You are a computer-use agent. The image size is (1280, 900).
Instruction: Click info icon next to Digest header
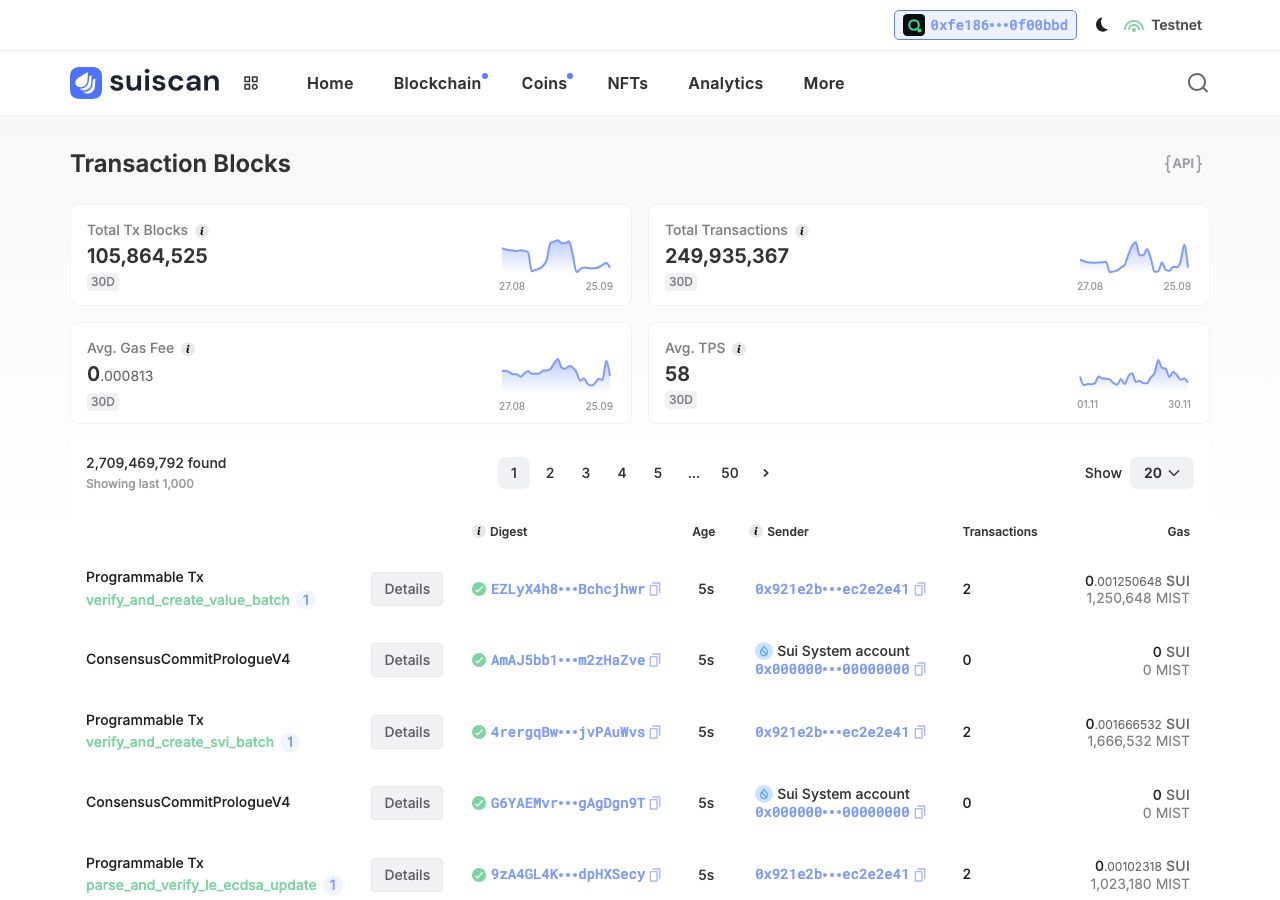(479, 531)
